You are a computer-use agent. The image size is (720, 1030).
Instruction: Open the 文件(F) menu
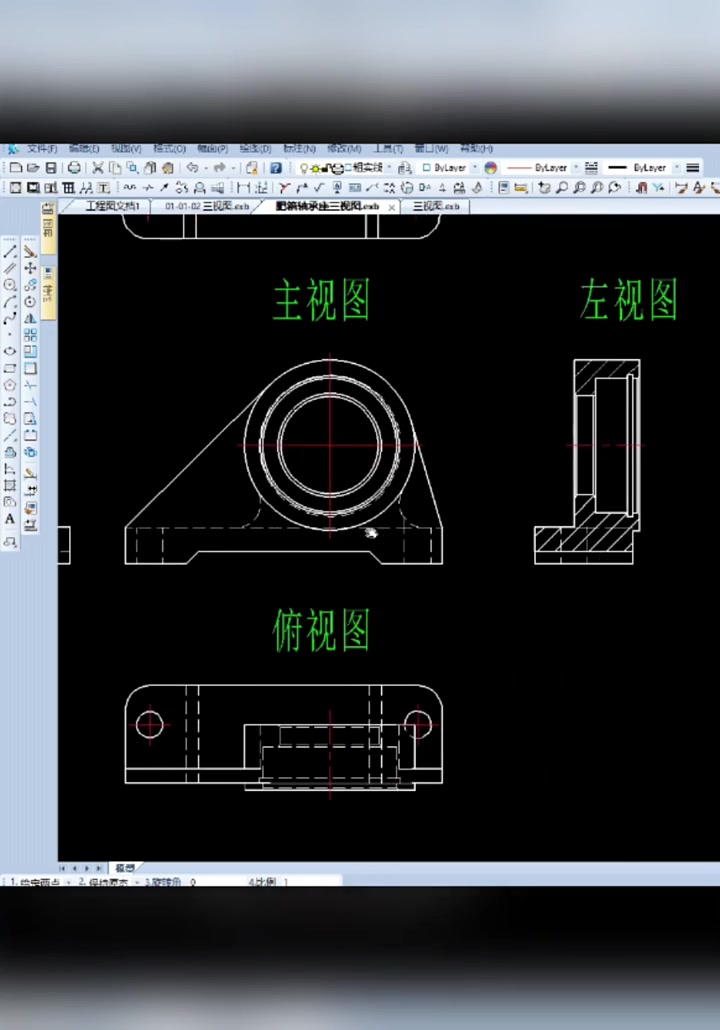42,149
